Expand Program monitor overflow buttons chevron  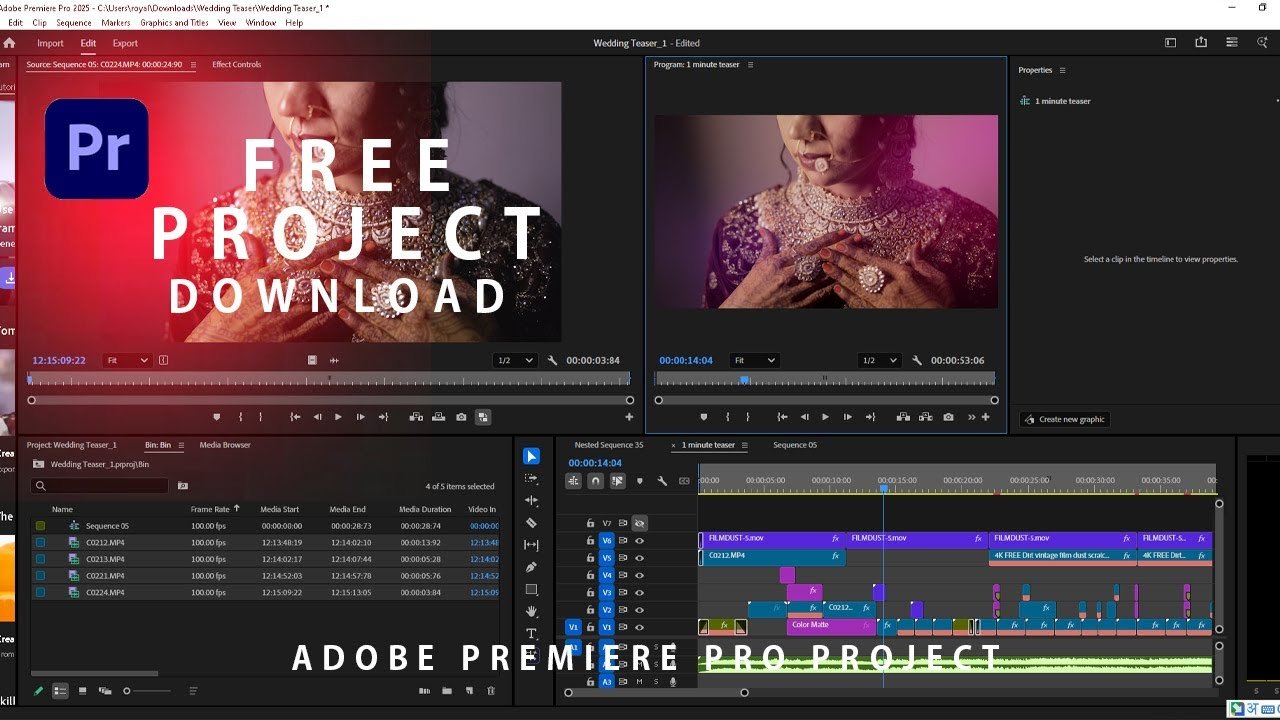pyautogui.click(x=972, y=417)
